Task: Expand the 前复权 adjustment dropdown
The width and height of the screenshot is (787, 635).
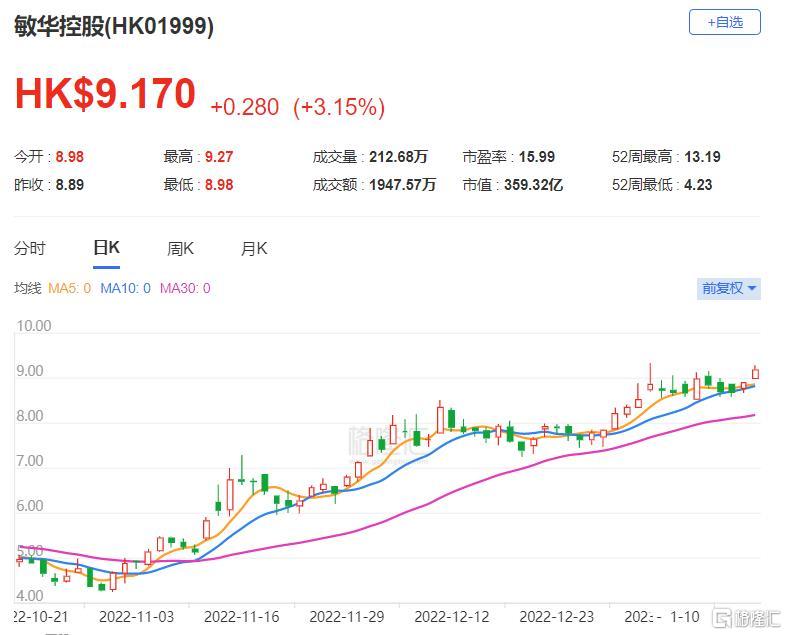Action: (x=729, y=289)
